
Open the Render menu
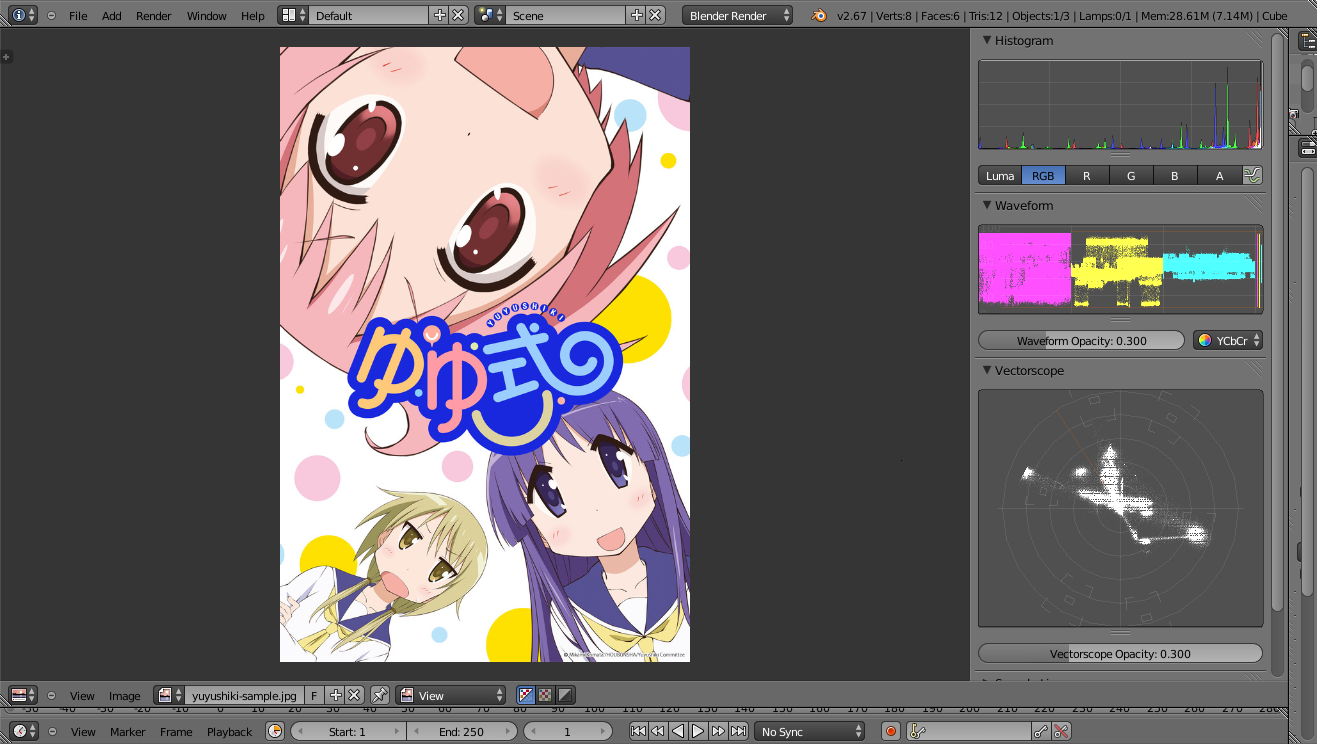[154, 16]
